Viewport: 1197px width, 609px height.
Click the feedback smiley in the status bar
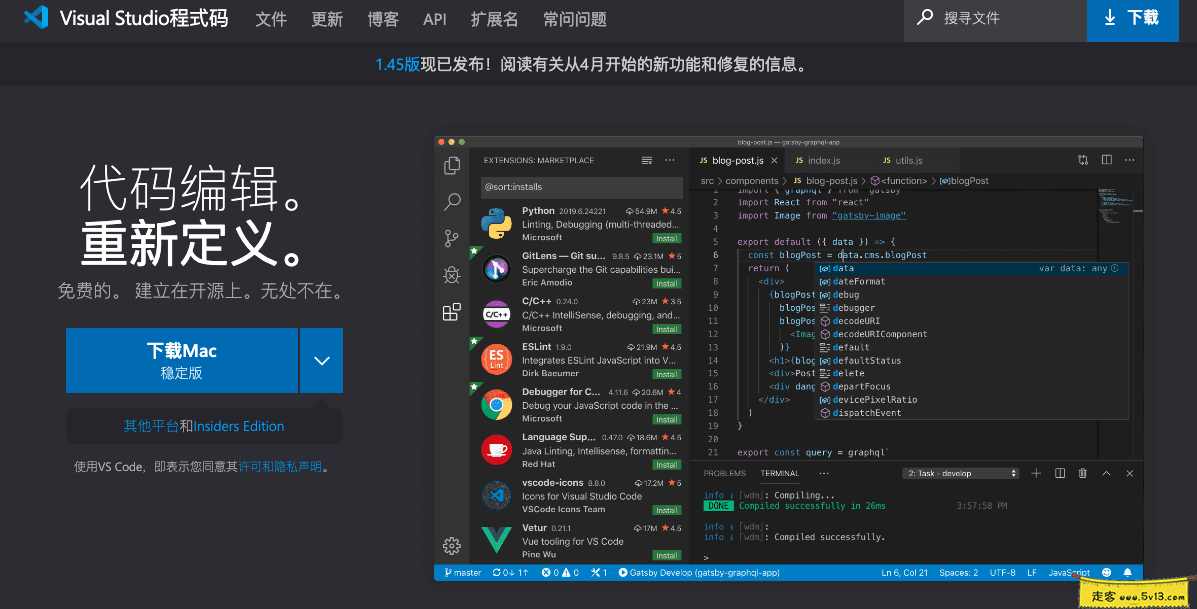[1106, 572]
